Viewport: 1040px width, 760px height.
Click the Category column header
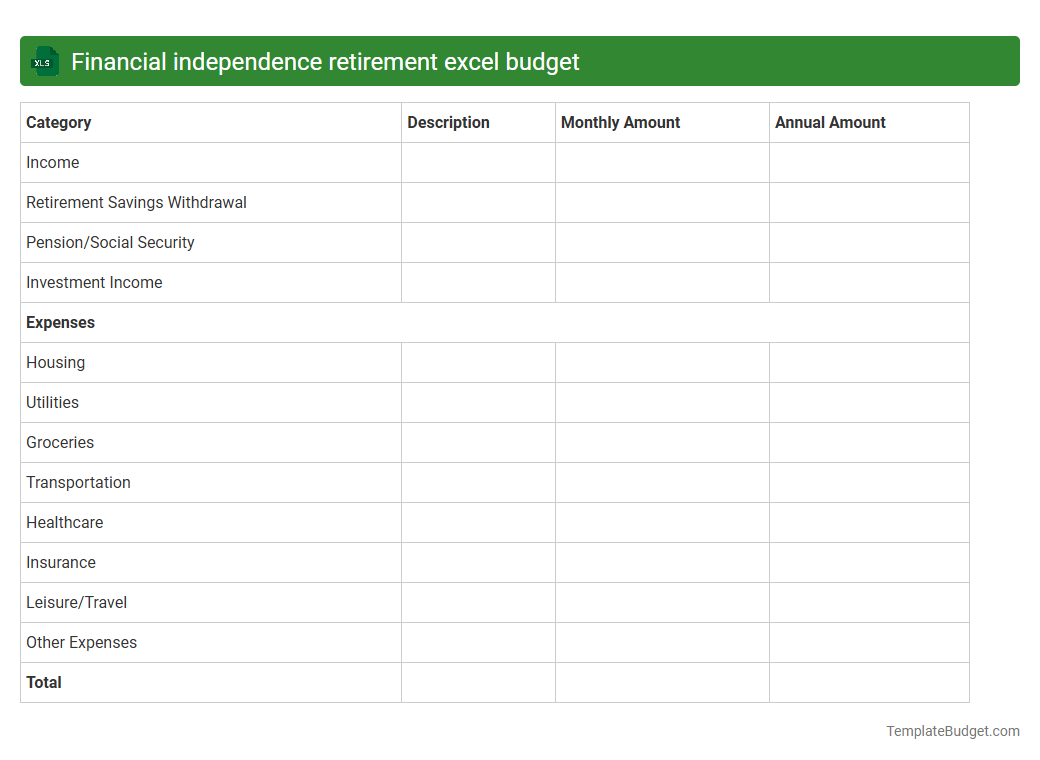coord(58,122)
